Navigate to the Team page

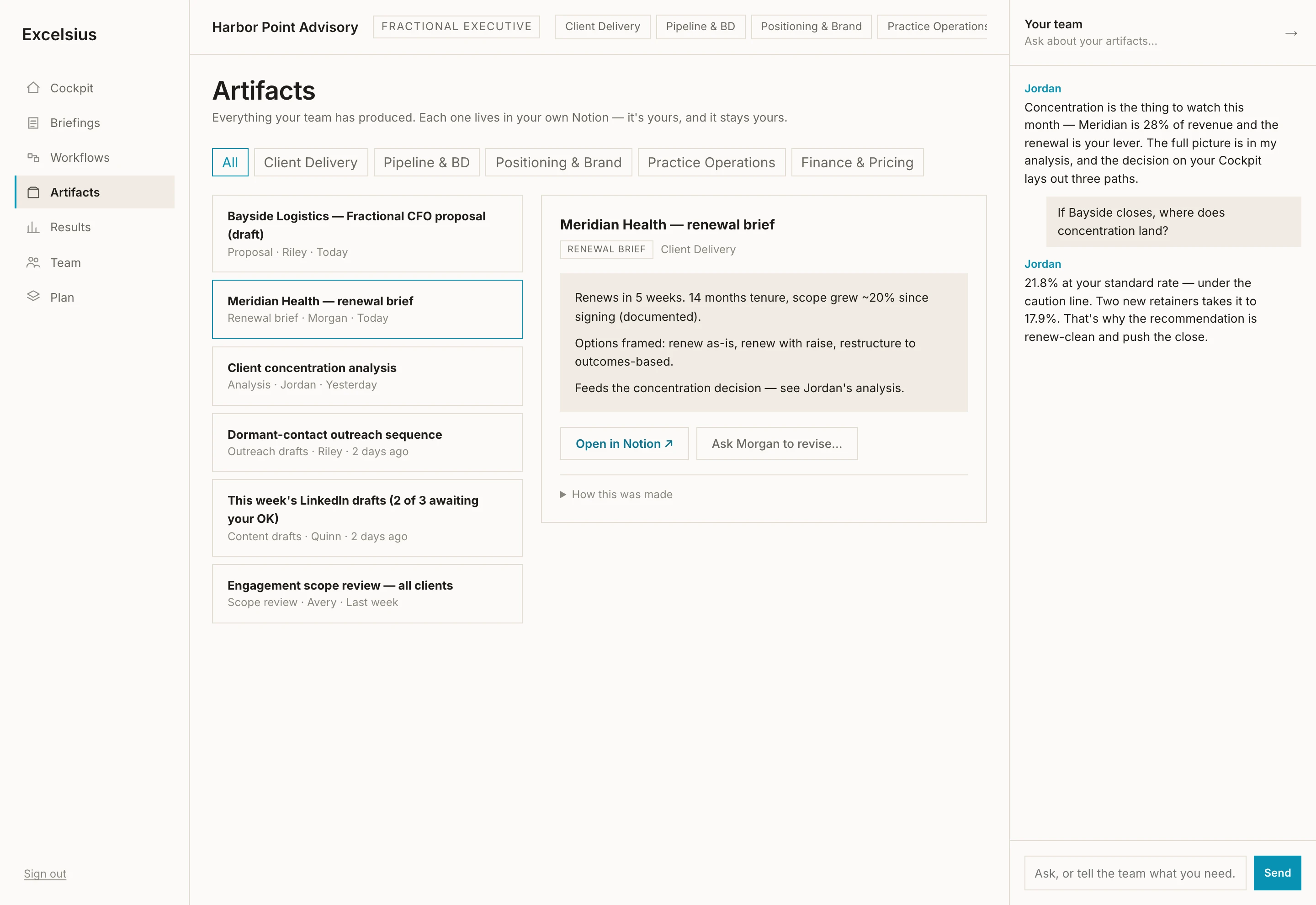[x=95, y=262]
